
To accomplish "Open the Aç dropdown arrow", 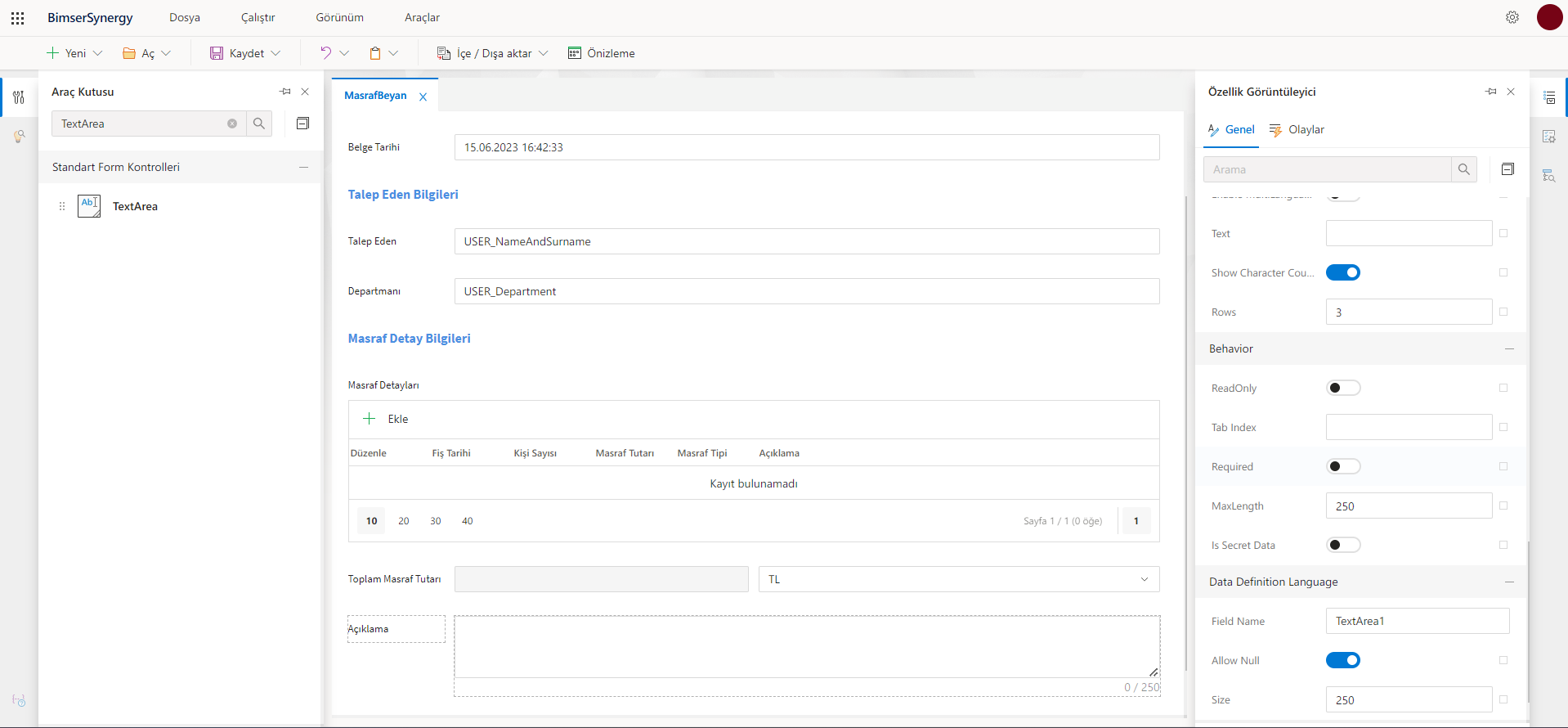I will tap(166, 53).
